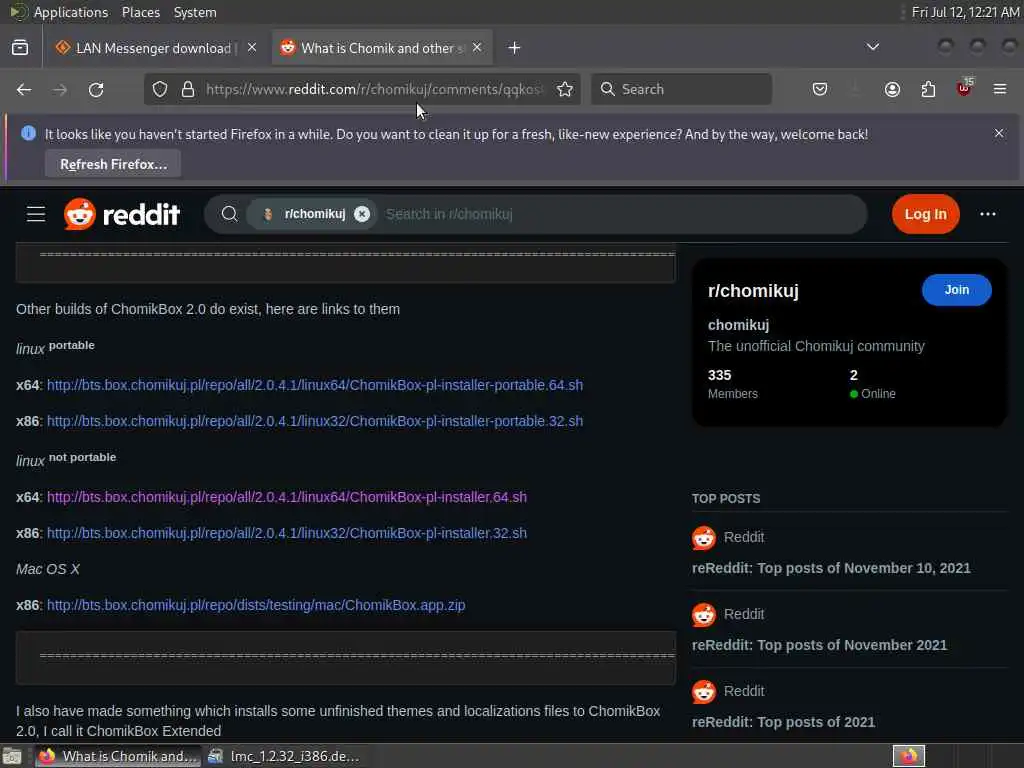The image size is (1024, 768).
Task: Open a new tab with the plus icon
Action: point(514,48)
